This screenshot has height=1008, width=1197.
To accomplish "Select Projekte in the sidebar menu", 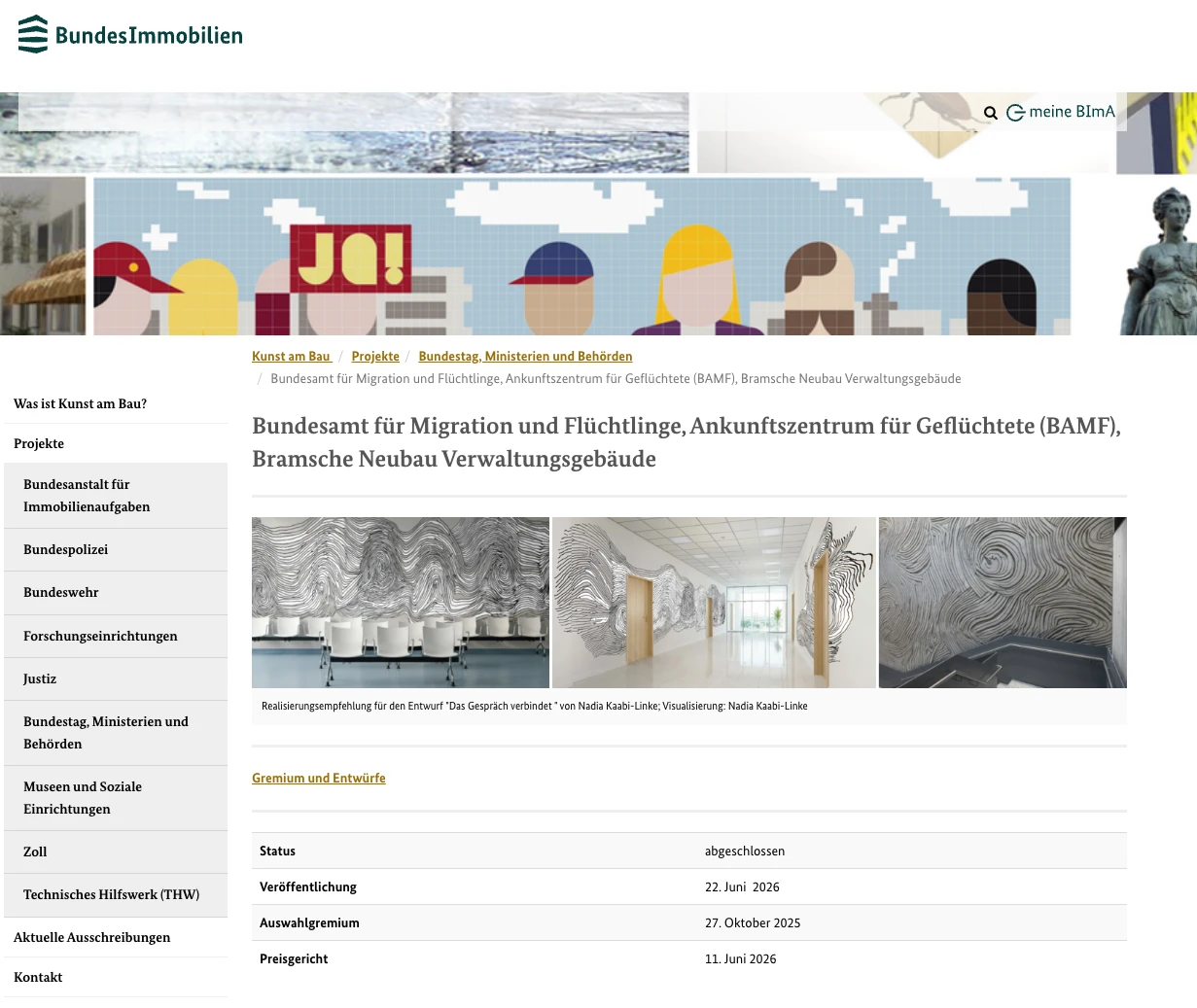I will pyautogui.click(x=116, y=443).
